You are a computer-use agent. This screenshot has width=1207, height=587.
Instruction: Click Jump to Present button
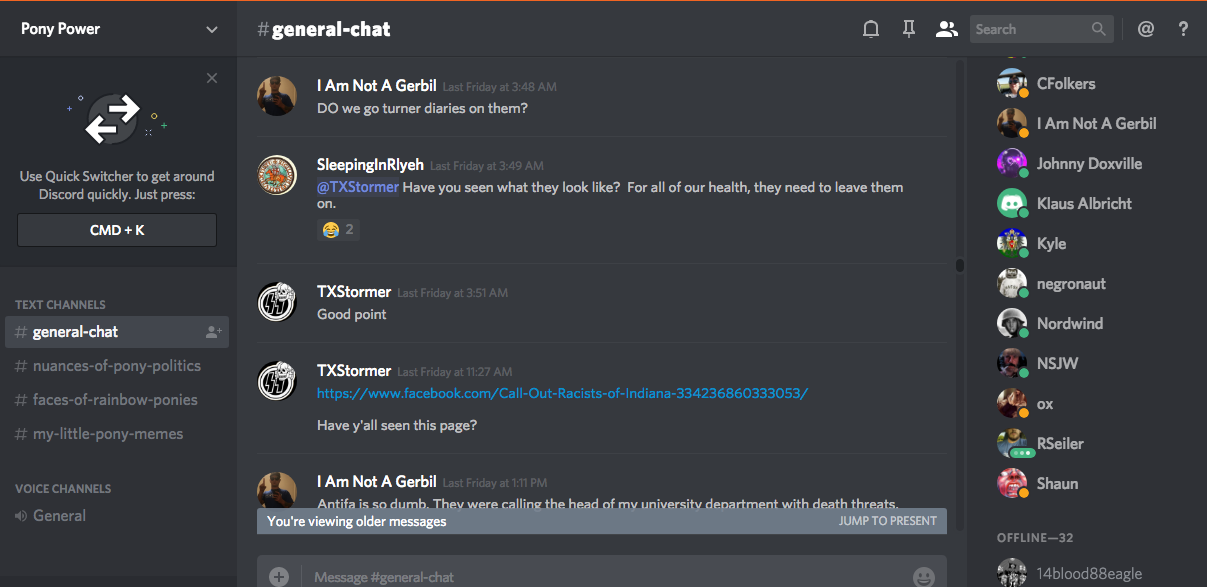(x=887, y=521)
